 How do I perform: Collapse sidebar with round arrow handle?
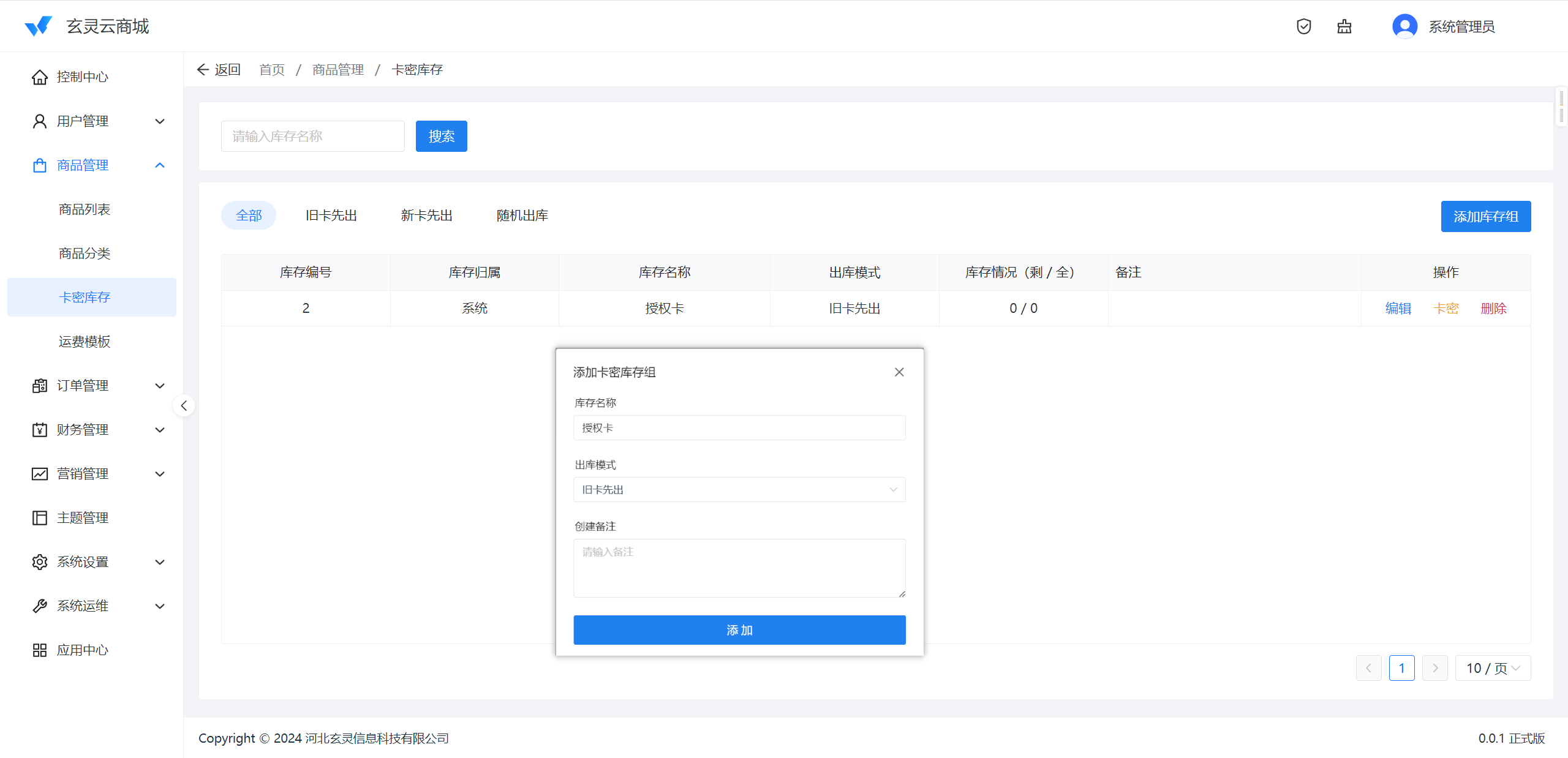click(184, 405)
